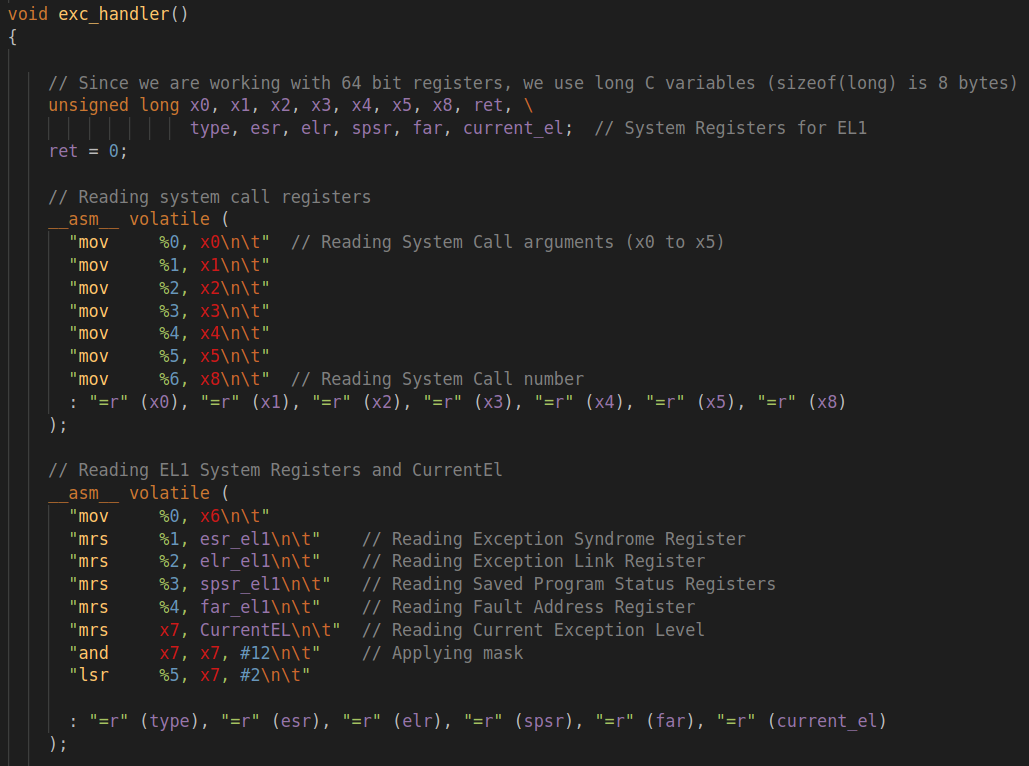This screenshot has height=766, width=1029.
Task: Place cursor on the 'mov %0, x6' instruction
Action: click(x=169, y=516)
